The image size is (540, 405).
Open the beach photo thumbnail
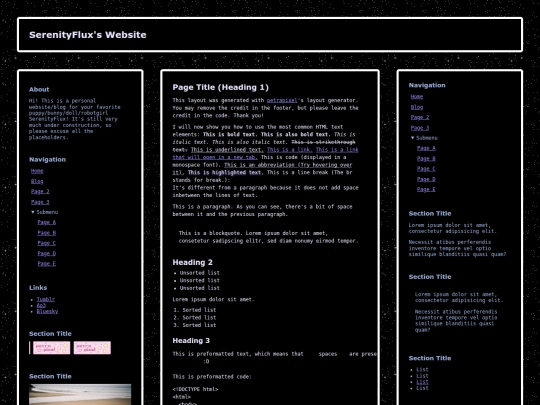(x=80, y=394)
